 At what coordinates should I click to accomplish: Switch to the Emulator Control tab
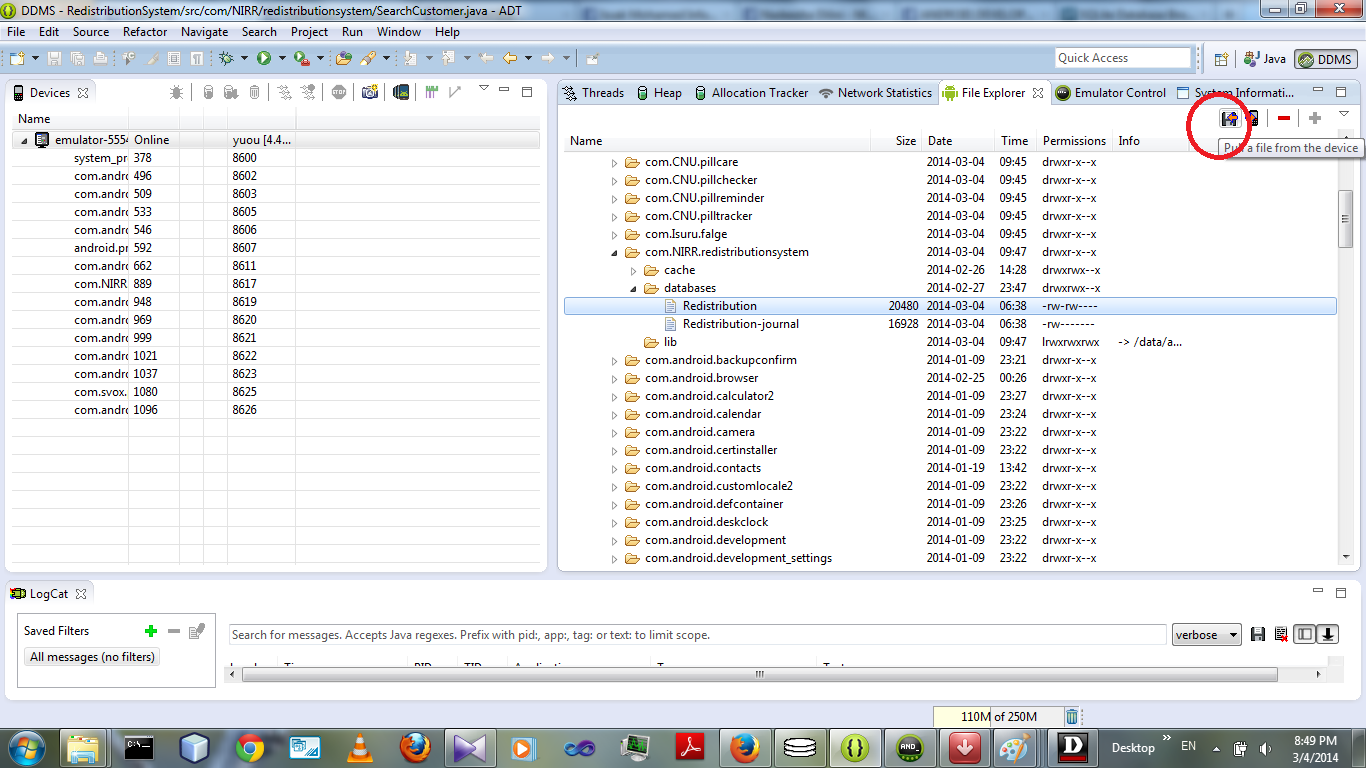[x=1110, y=92]
